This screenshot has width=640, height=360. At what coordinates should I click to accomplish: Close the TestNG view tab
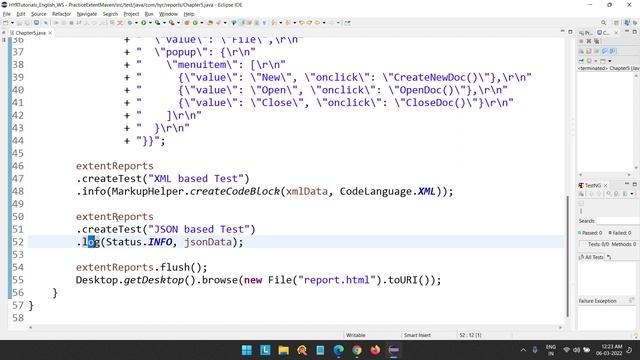click(605, 186)
